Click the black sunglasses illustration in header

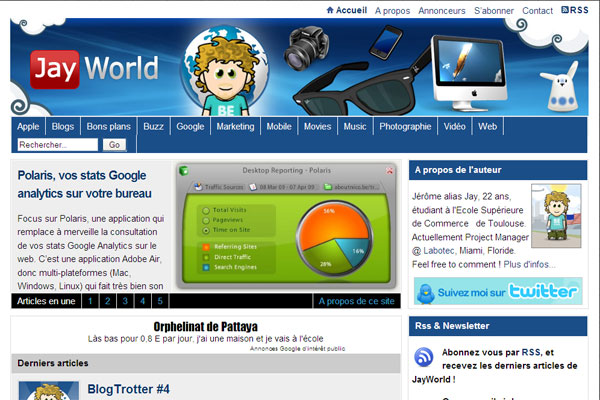click(x=360, y=89)
